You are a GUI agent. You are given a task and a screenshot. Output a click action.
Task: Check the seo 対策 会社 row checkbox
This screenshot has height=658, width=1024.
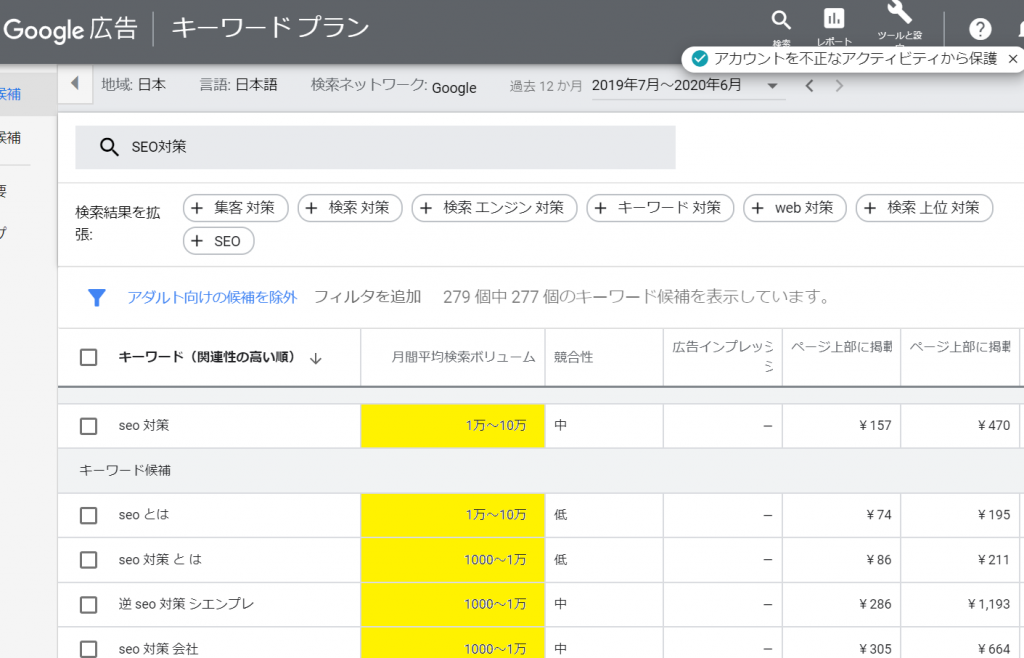pyautogui.click(x=88, y=649)
